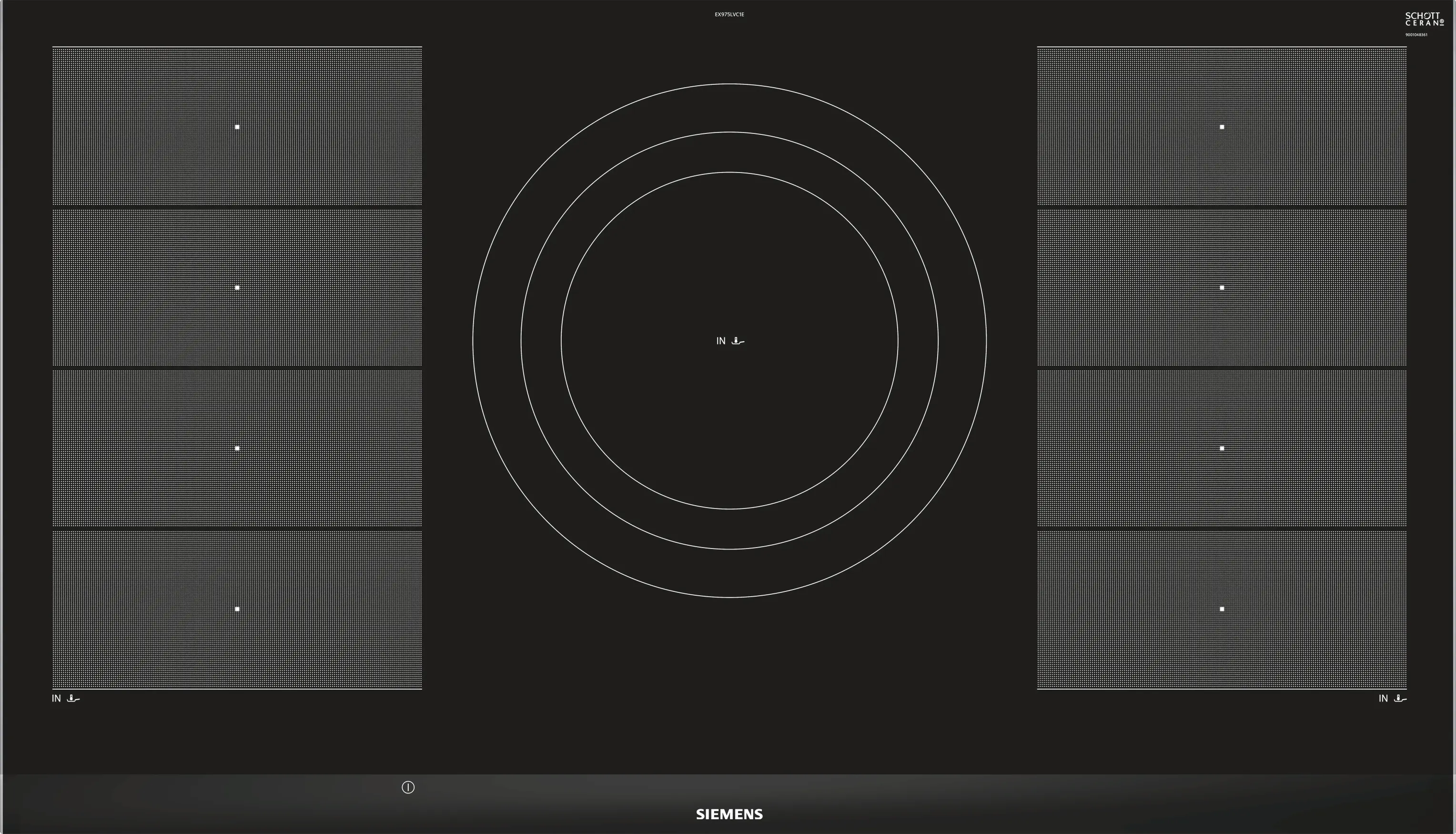The image size is (1456, 834).
Task: Click the 'IN' label at bottom left
Action: coord(56,698)
